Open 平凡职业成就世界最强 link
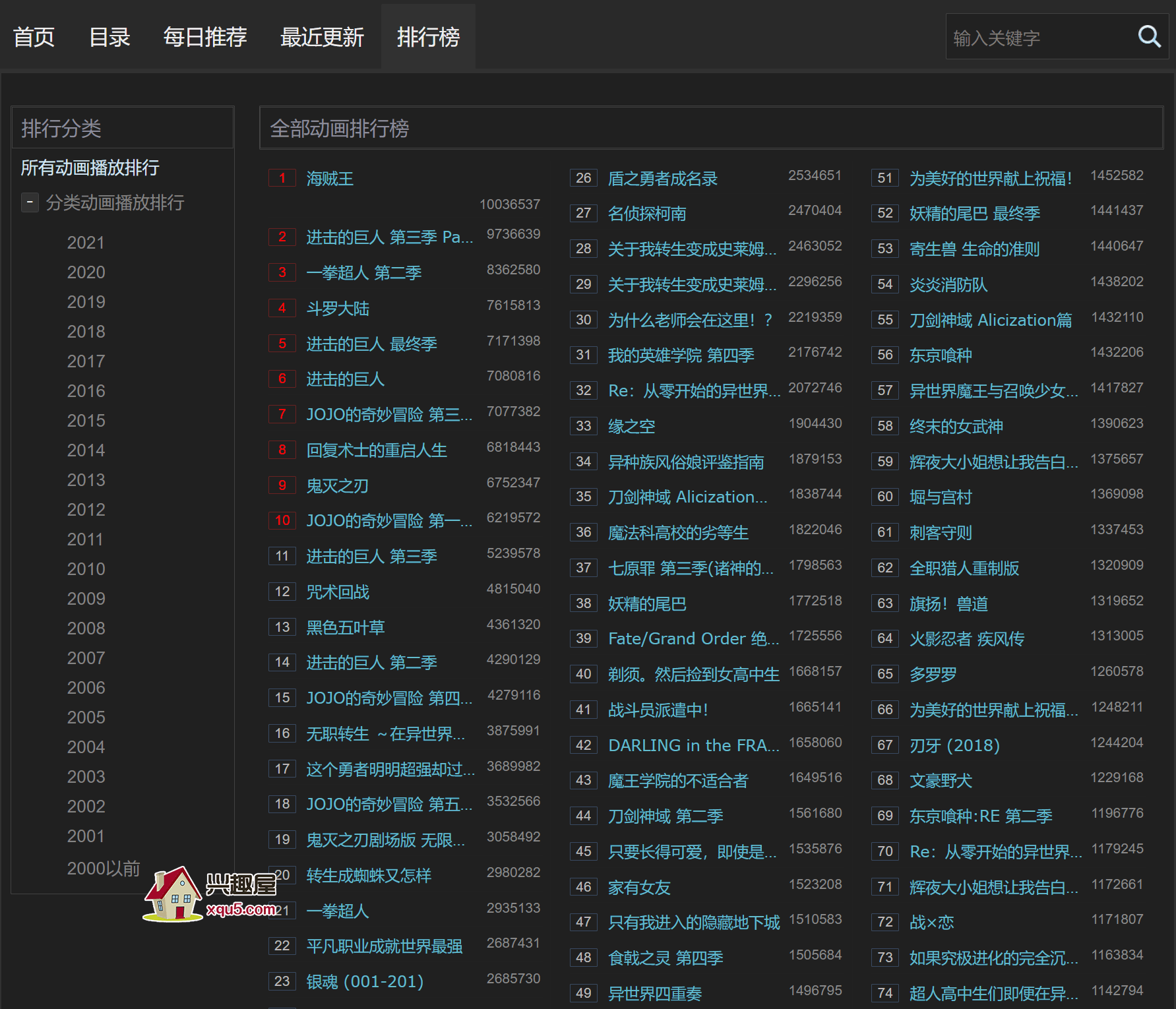This screenshot has height=1009, width=1176. [x=385, y=946]
